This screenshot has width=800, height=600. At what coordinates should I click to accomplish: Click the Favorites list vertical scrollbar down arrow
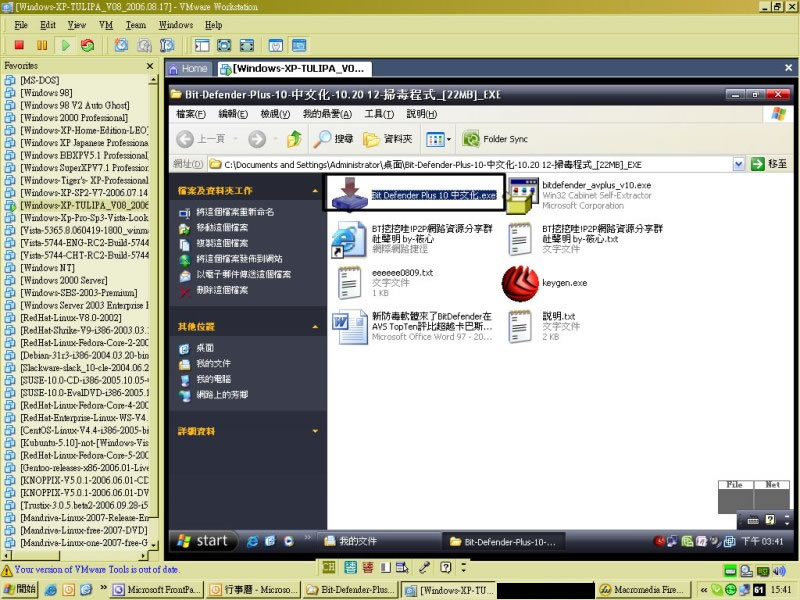coord(153,545)
